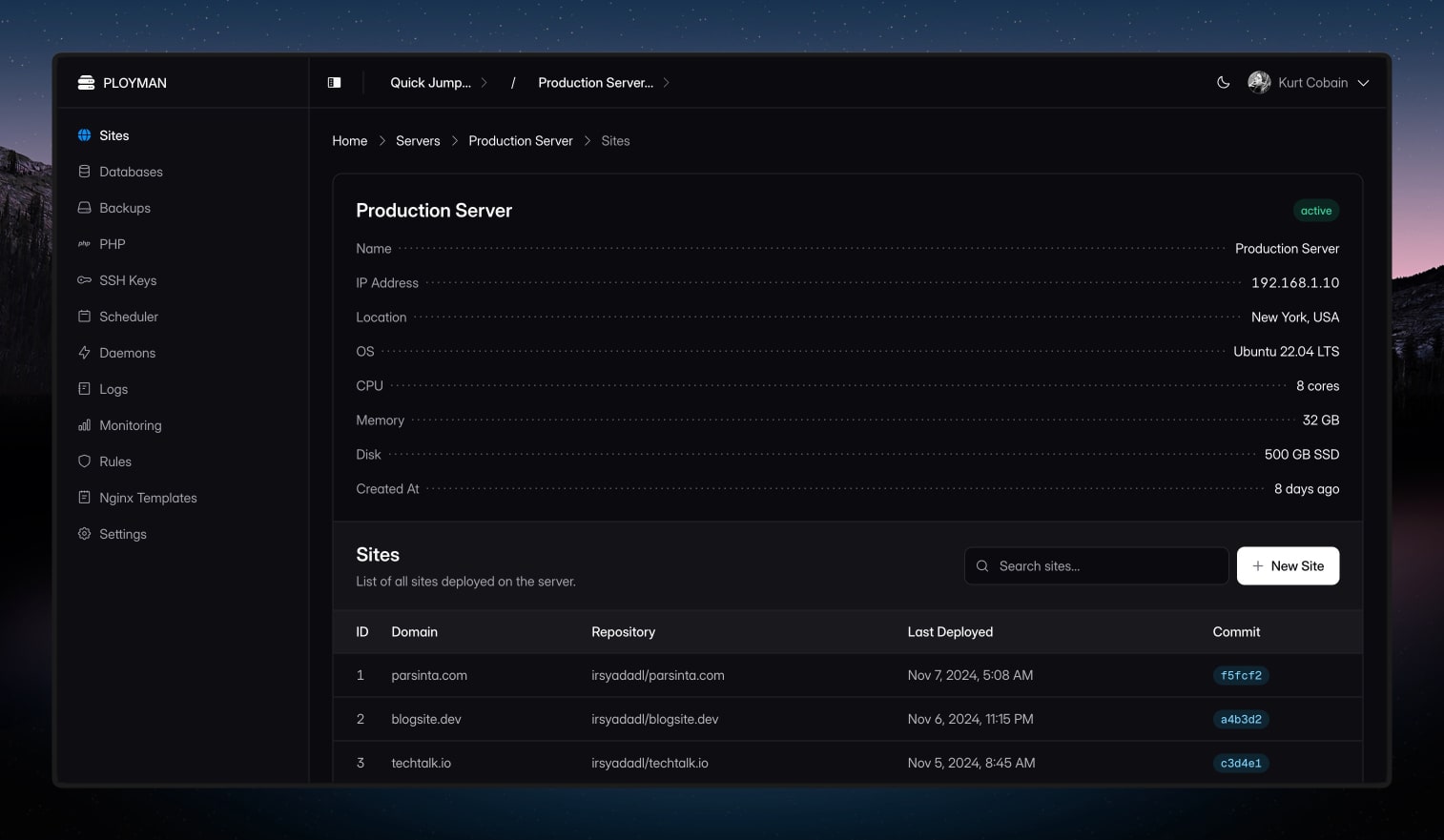
Task: Click the Databases cylinder icon
Action: [x=84, y=172]
